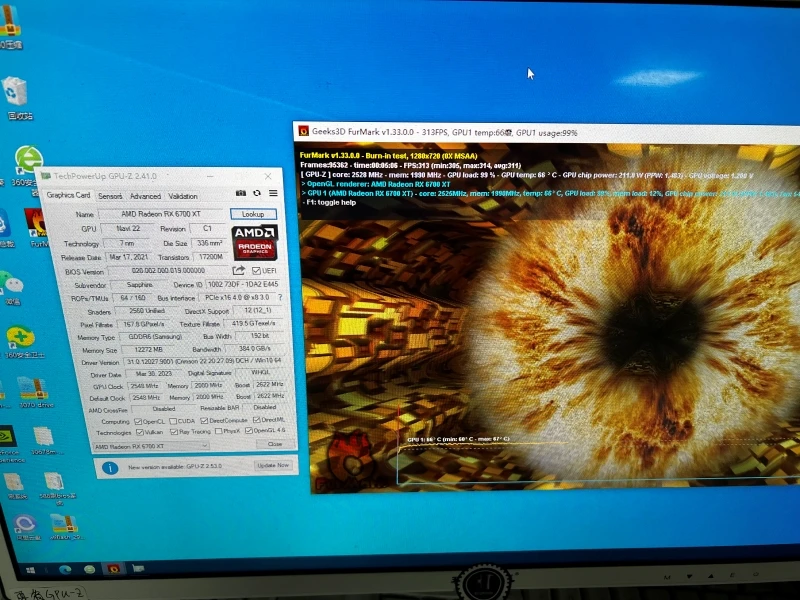Image resolution: width=800 pixels, height=600 pixels.
Task: Click the AMD Radeon Graphics logo
Action: click(x=255, y=243)
